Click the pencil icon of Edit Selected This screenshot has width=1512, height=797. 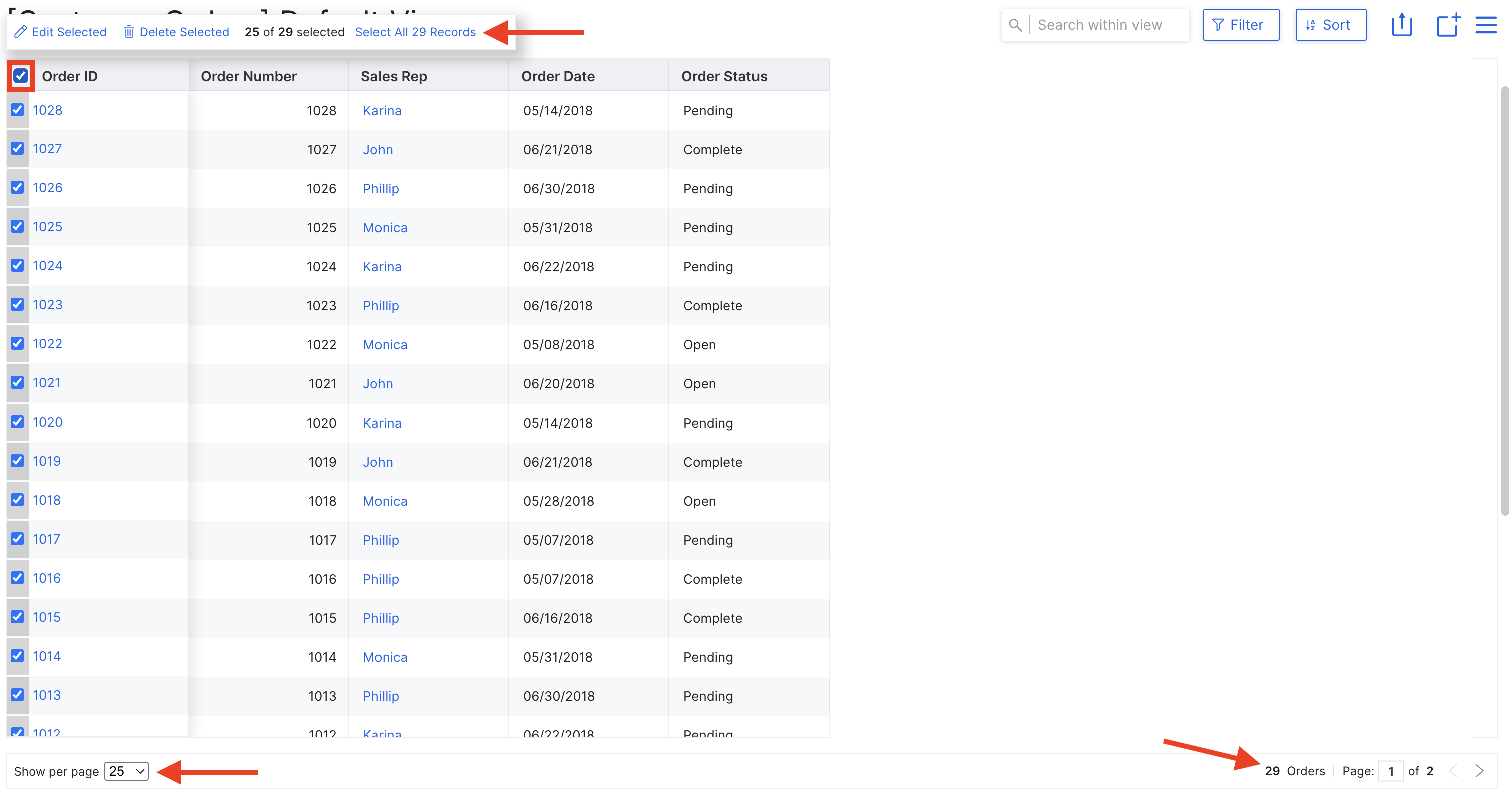pyautogui.click(x=20, y=32)
